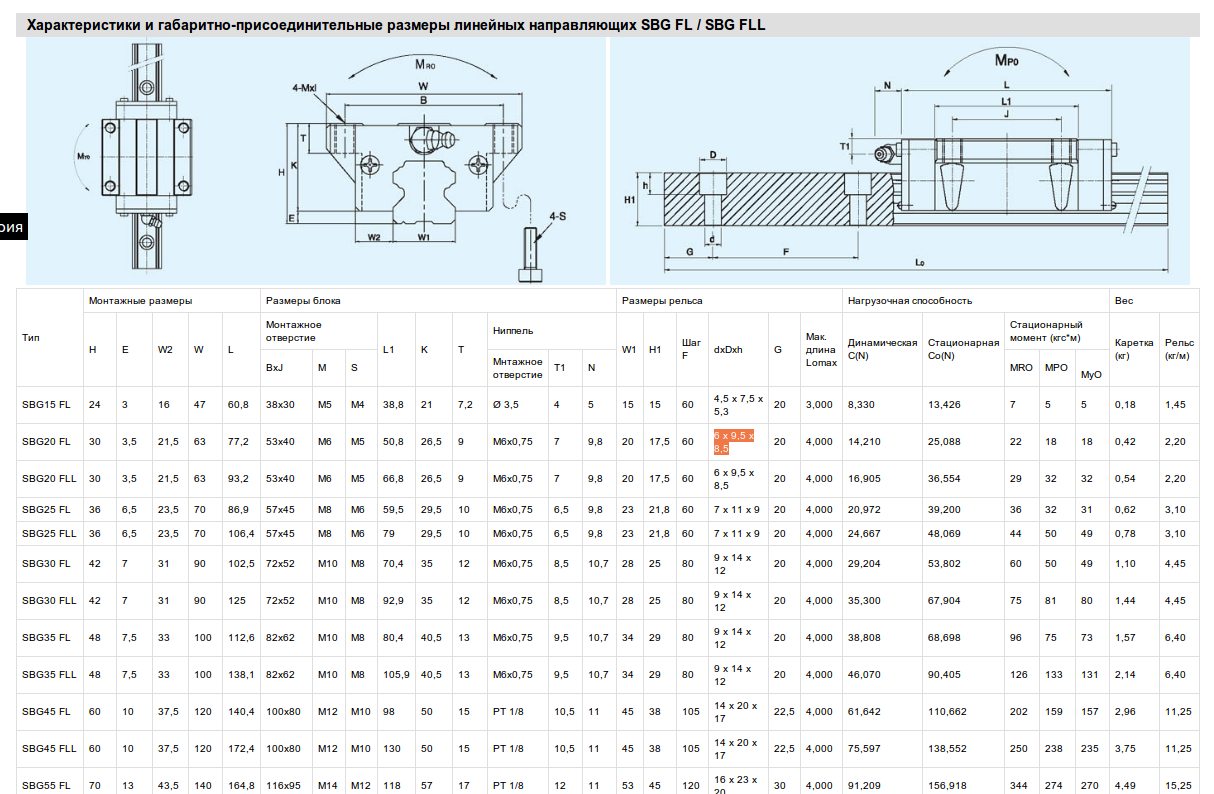
Task: Click the 'Рельс (кг/м)' column header
Action: click(1179, 349)
